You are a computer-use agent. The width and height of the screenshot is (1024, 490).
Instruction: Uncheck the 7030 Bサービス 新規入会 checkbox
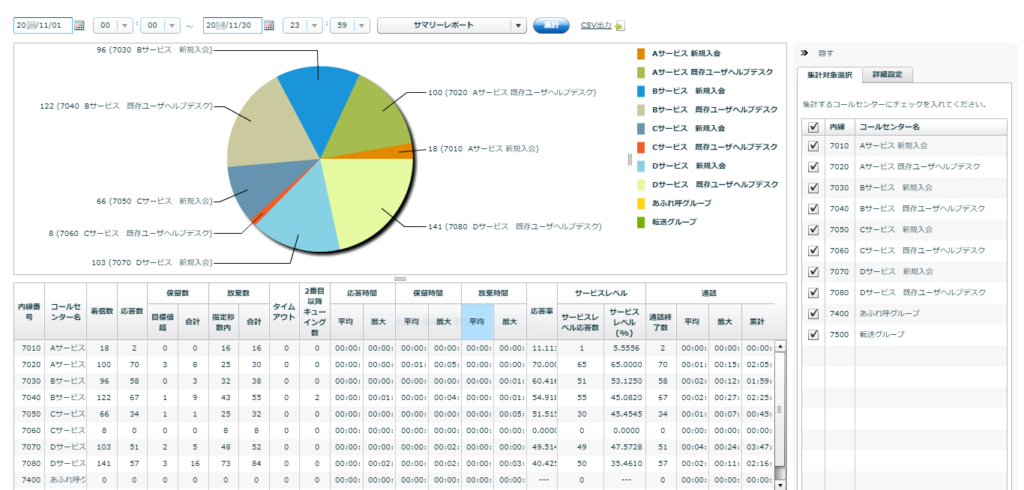click(x=813, y=188)
